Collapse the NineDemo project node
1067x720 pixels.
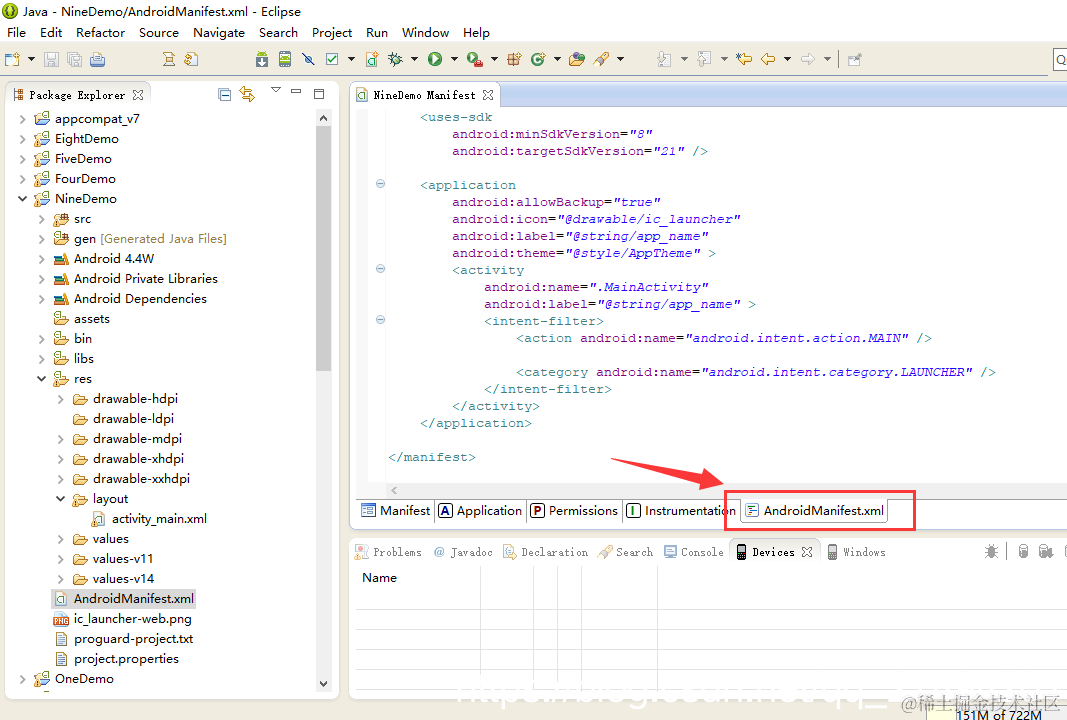(22, 199)
